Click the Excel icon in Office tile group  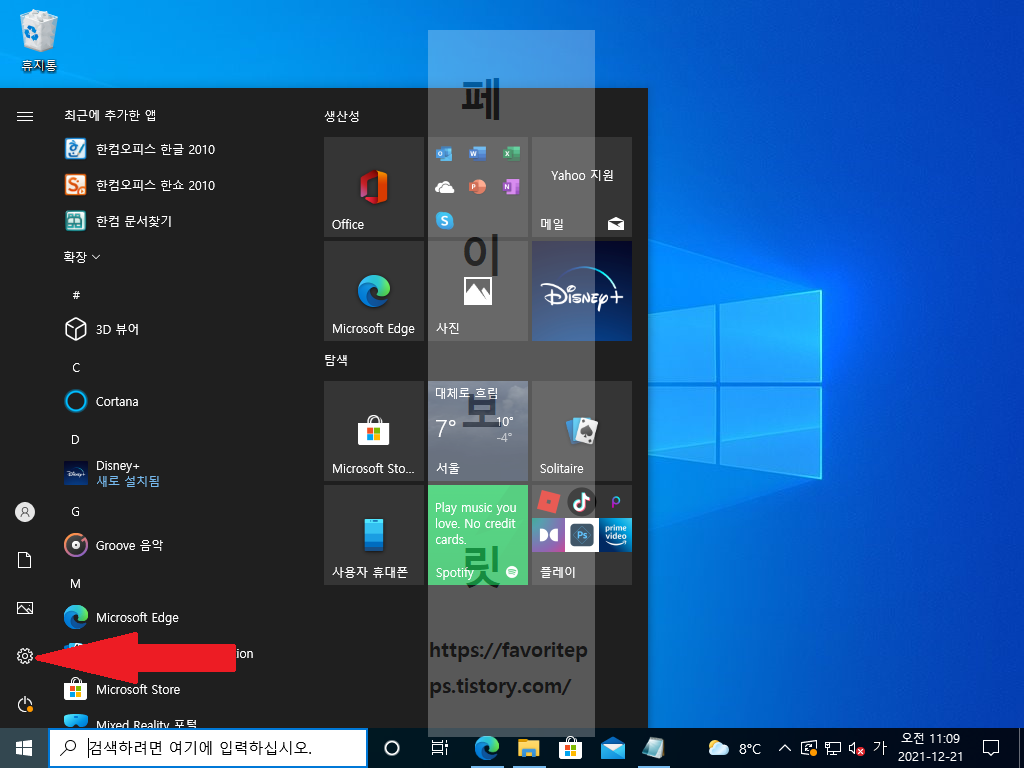511,153
